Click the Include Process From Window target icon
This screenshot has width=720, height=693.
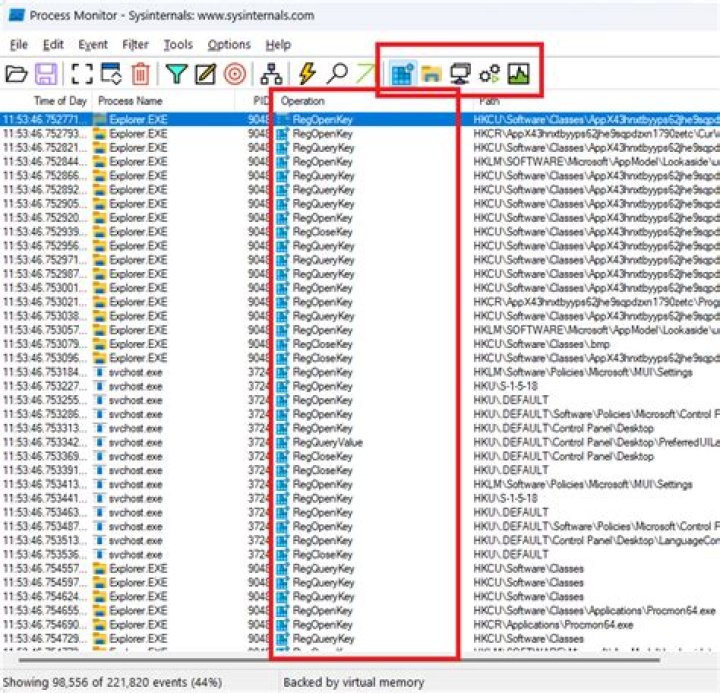235,73
